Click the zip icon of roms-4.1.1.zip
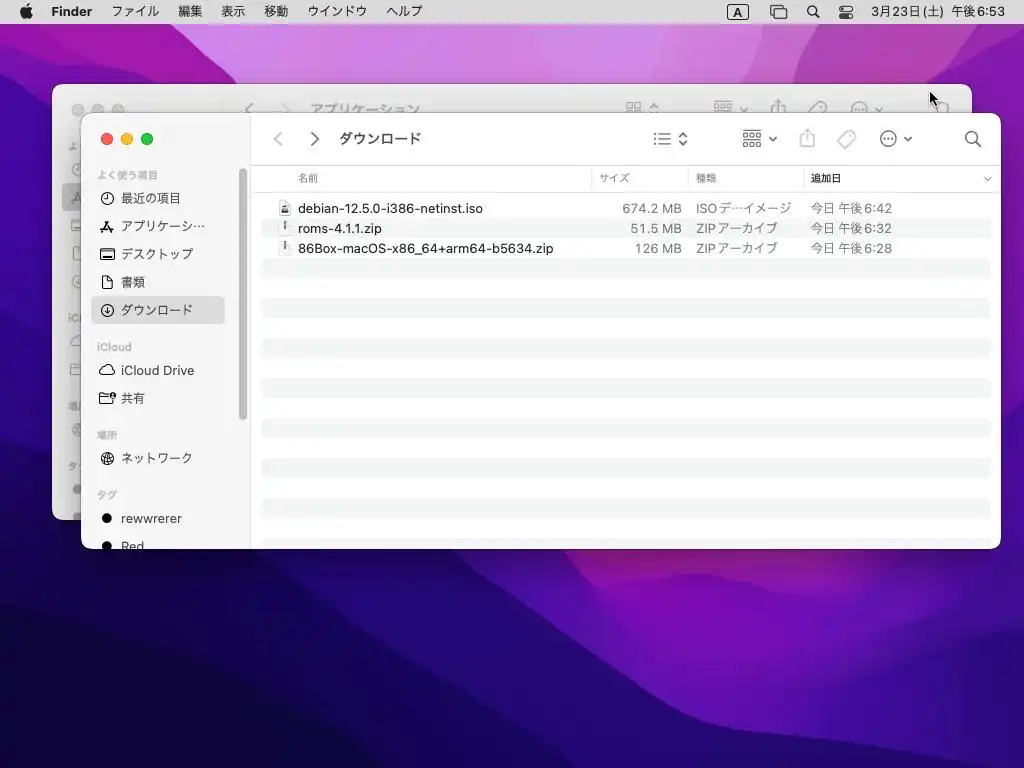 (285, 228)
